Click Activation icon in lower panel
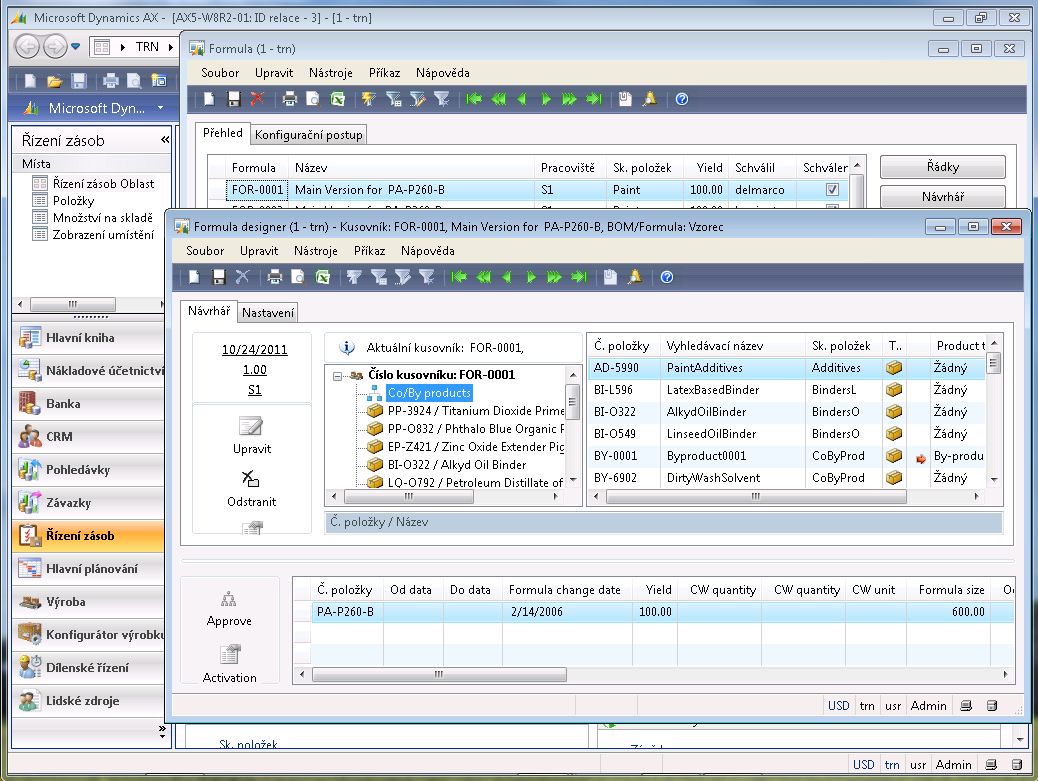The height and width of the screenshot is (781, 1038). pyautogui.click(x=230, y=654)
